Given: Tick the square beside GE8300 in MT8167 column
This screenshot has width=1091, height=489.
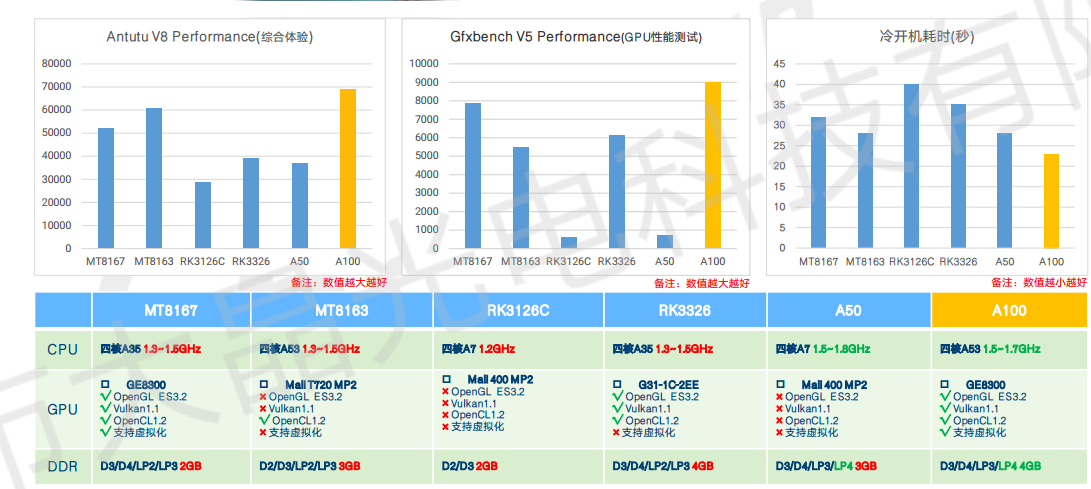Looking at the screenshot, I should (105, 385).
